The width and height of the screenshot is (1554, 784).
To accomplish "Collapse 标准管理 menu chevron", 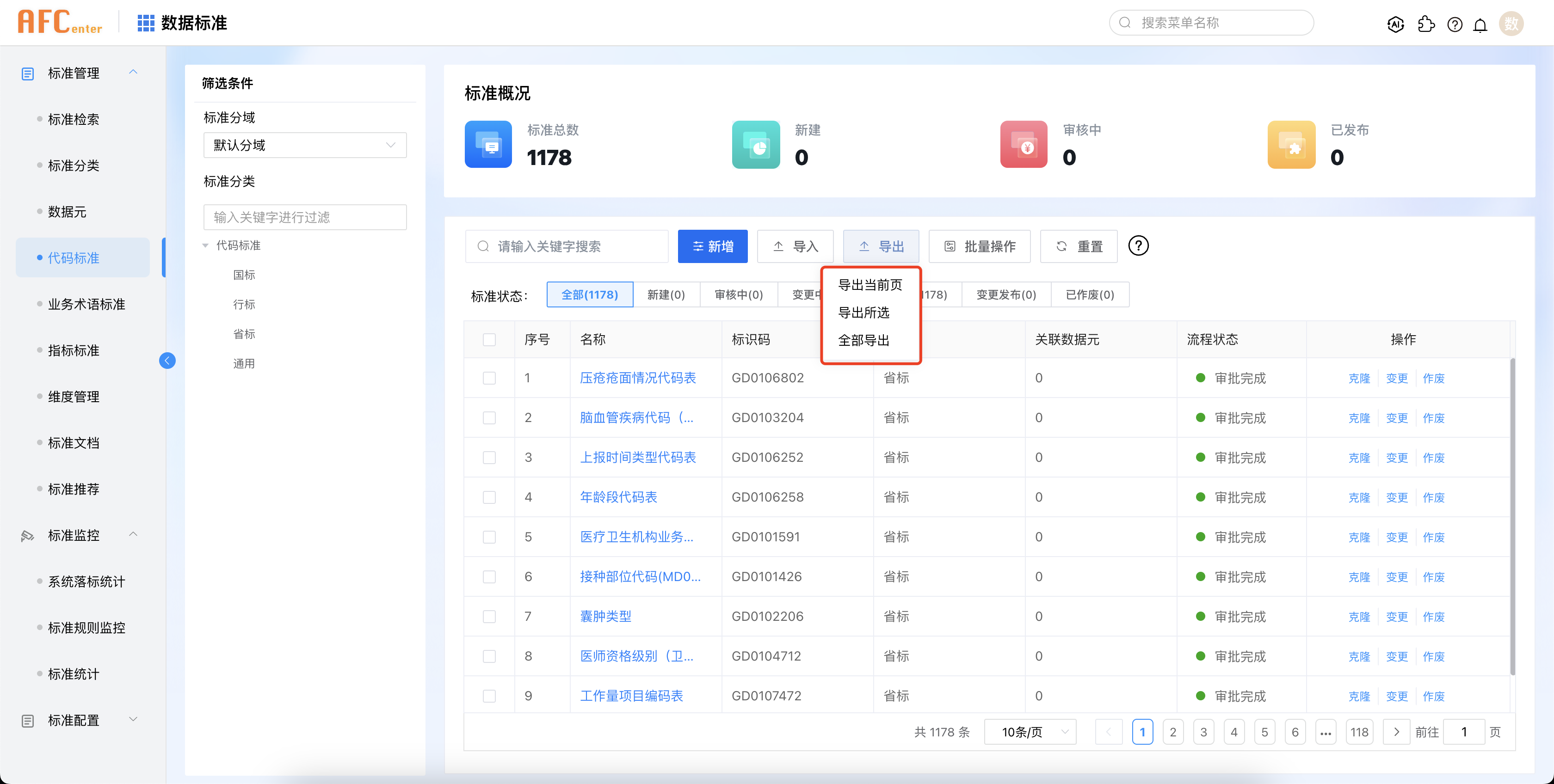I will click(133, 73).
